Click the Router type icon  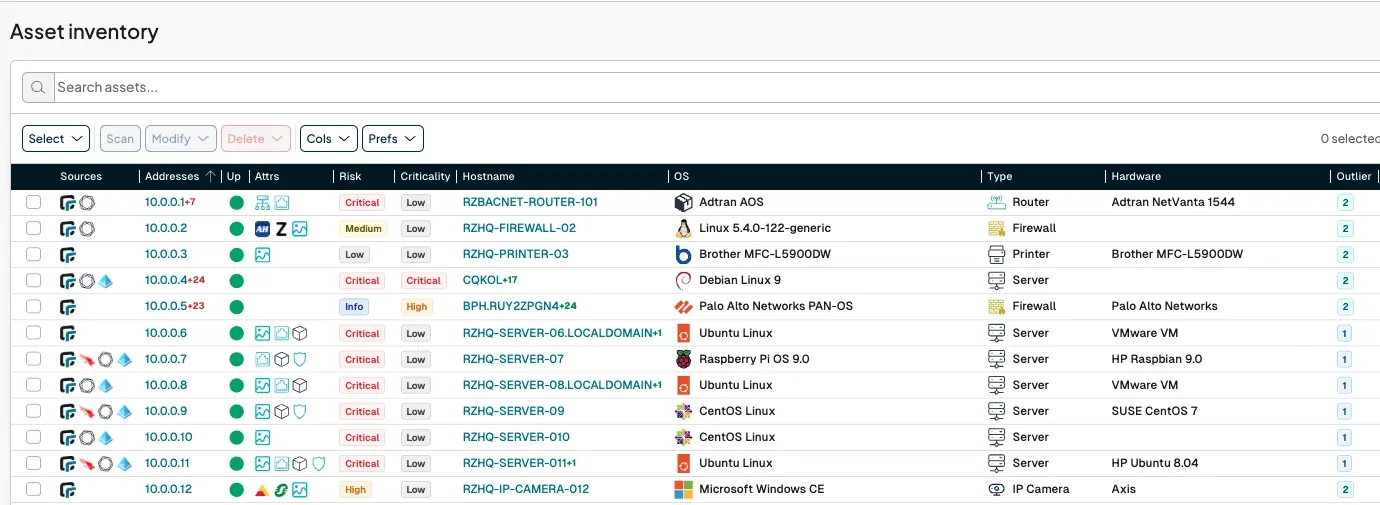pos(996,202)
